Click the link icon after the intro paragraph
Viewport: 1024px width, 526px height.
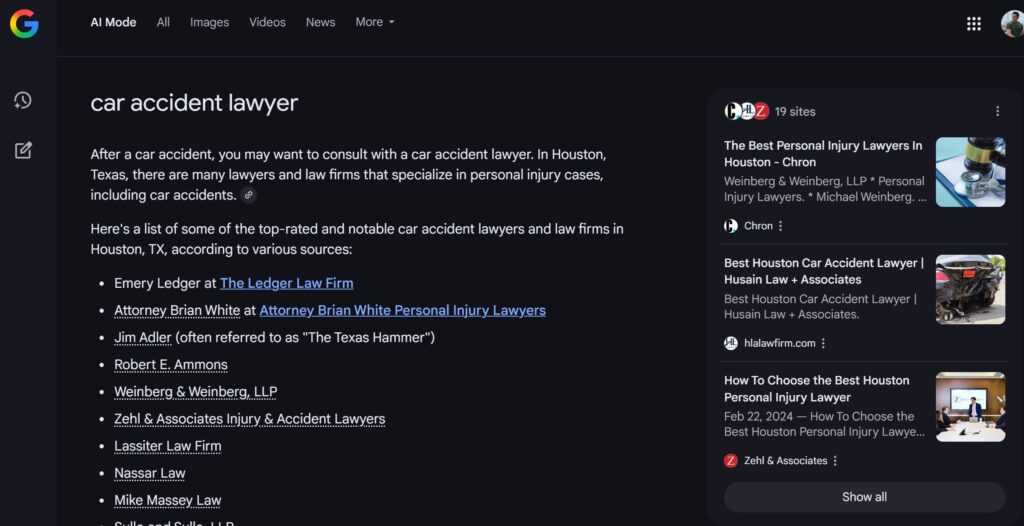[248, 195]
